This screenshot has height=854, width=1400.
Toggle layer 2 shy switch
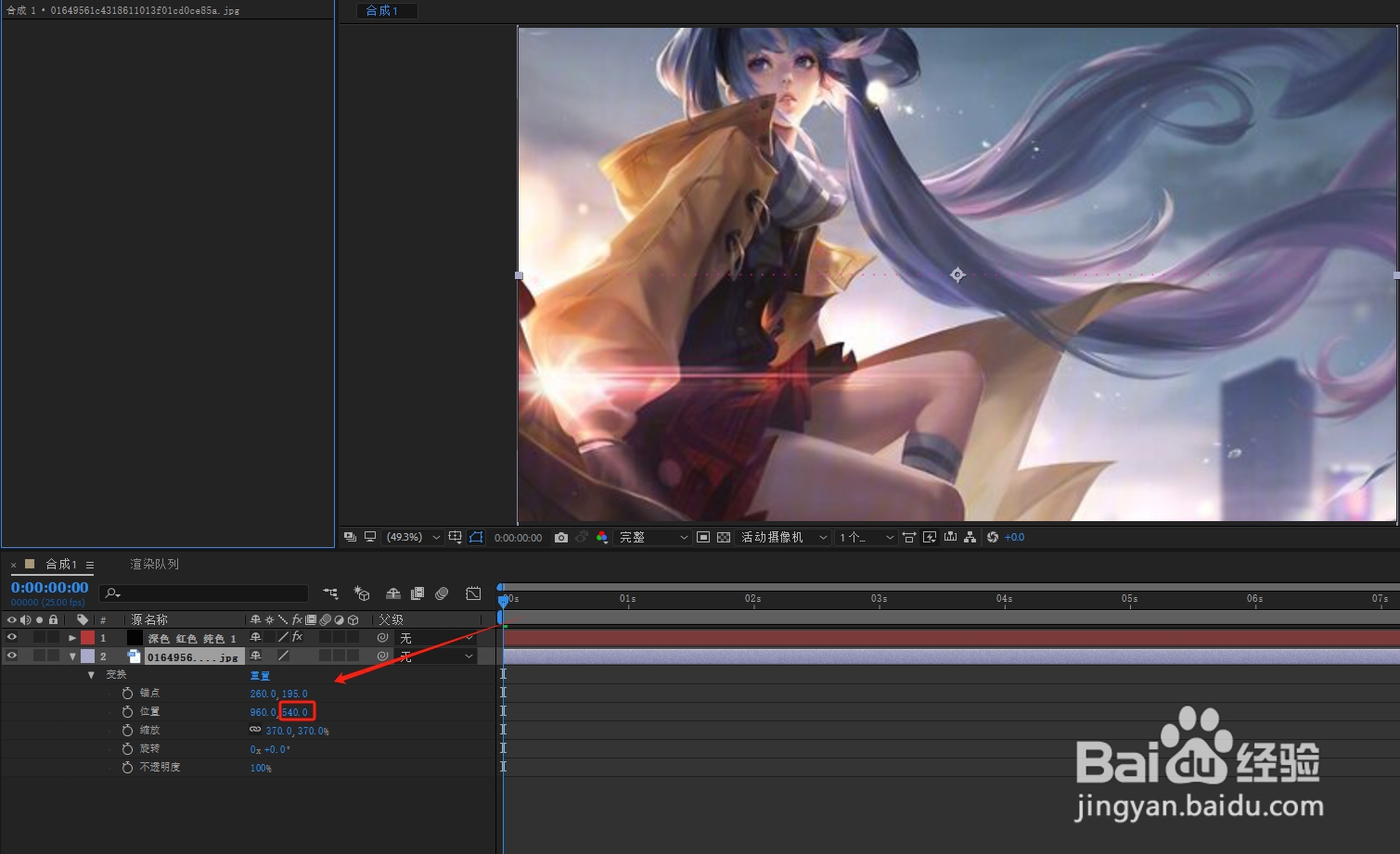256,656
